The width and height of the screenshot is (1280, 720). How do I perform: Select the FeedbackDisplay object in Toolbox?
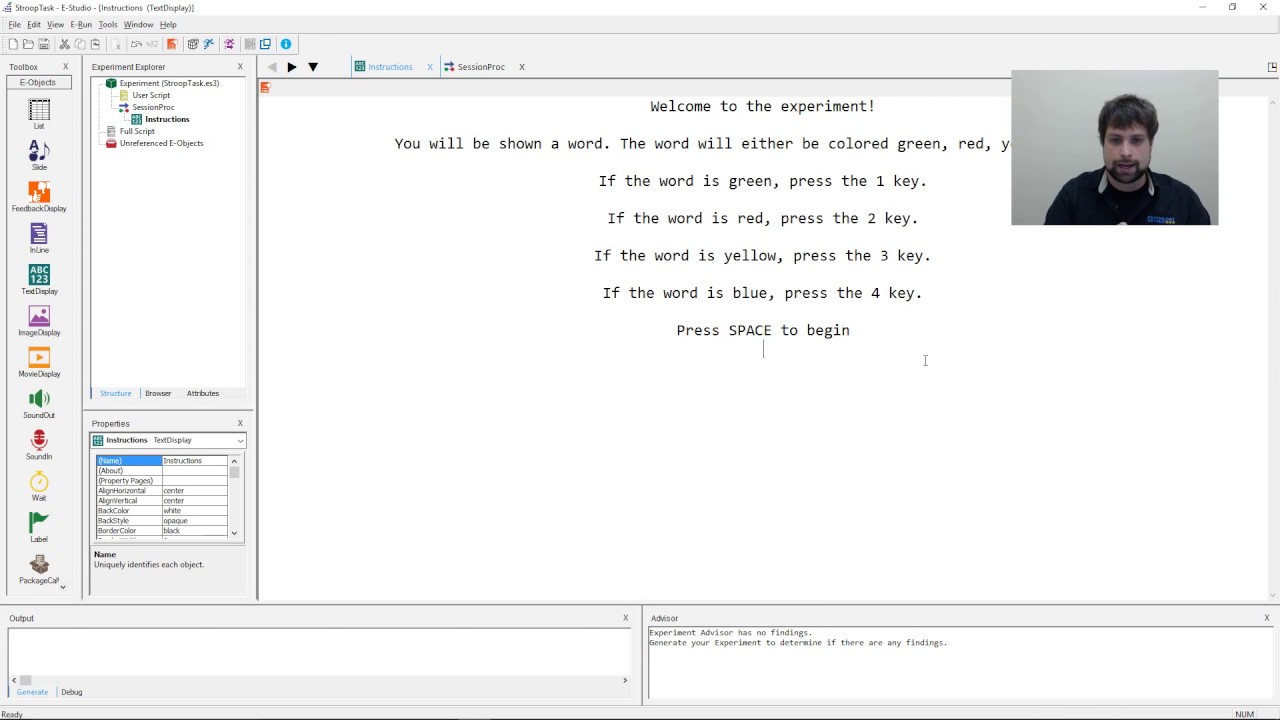coord(39,196)
